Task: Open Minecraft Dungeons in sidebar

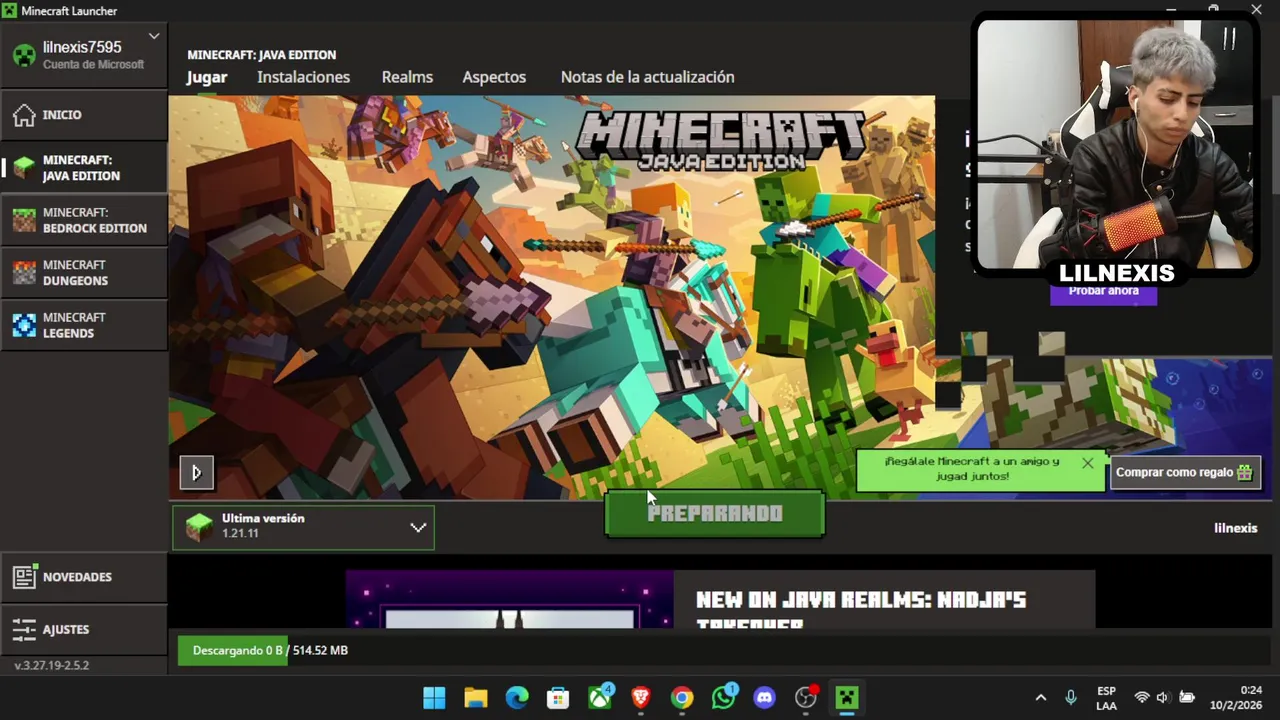Action: (x=84, y=273)
